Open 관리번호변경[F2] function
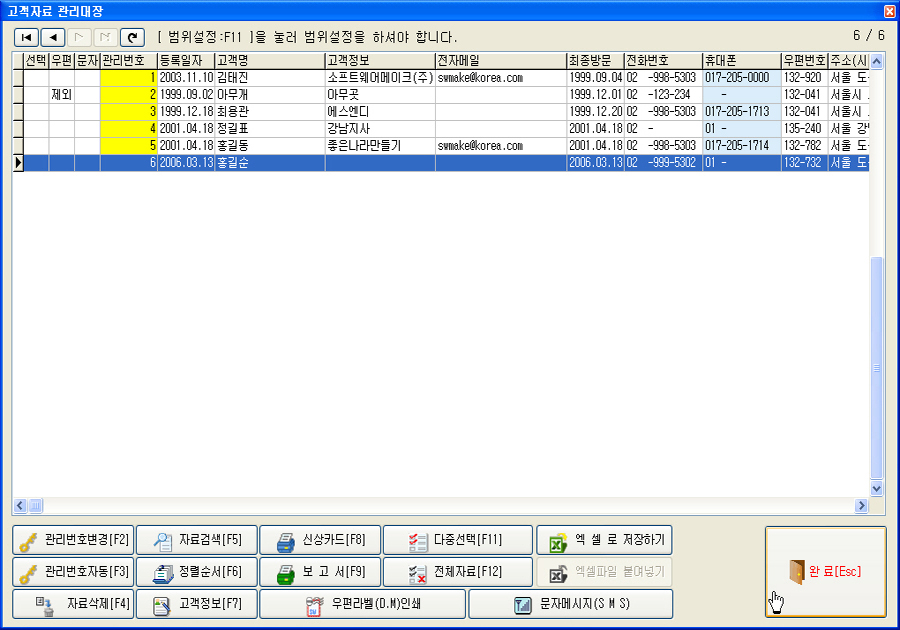This screenshot has width=900, height=630. [73, 540]
